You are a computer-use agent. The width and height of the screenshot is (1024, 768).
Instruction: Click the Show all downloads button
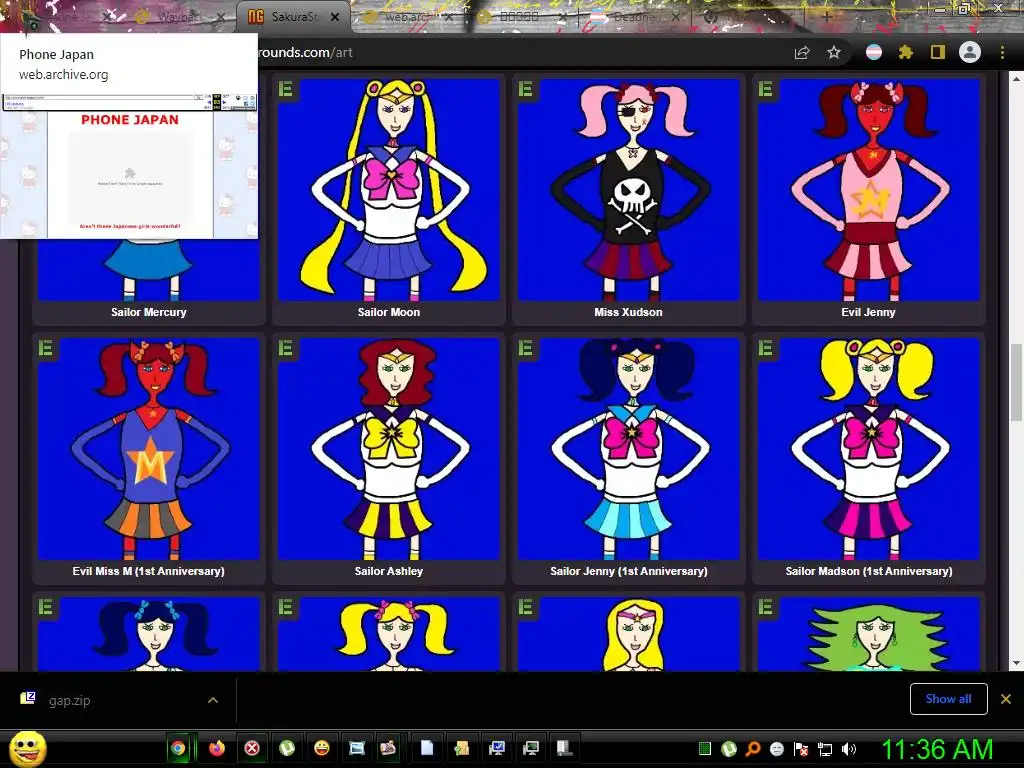(x=948, y=699)
